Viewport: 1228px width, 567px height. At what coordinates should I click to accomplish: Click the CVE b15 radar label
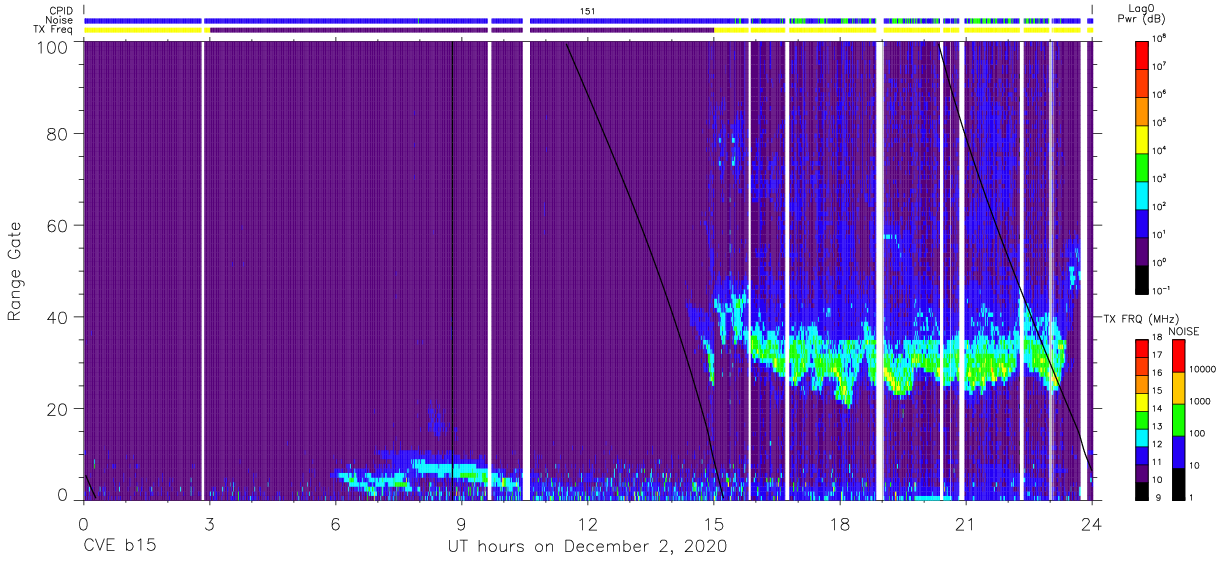[x=119, y=547]
